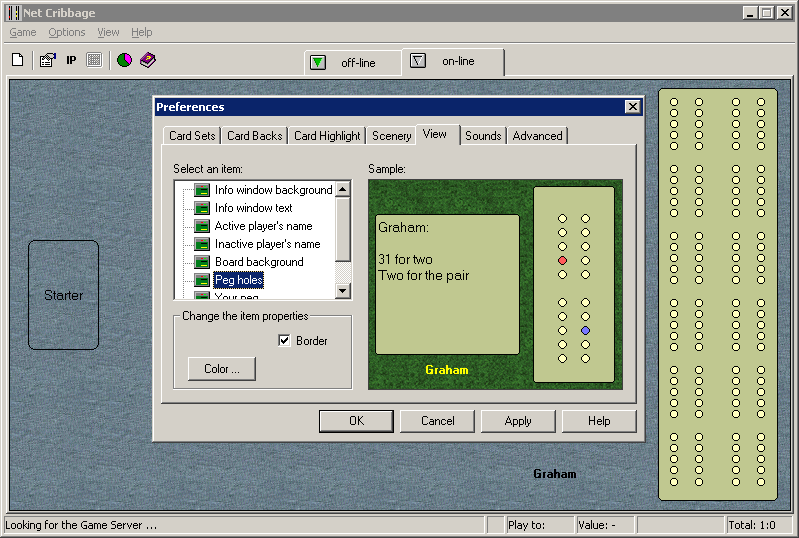Screen dimensions: 799x538
Task: Click icon beside Board background
Action: (x=202, y=262)
